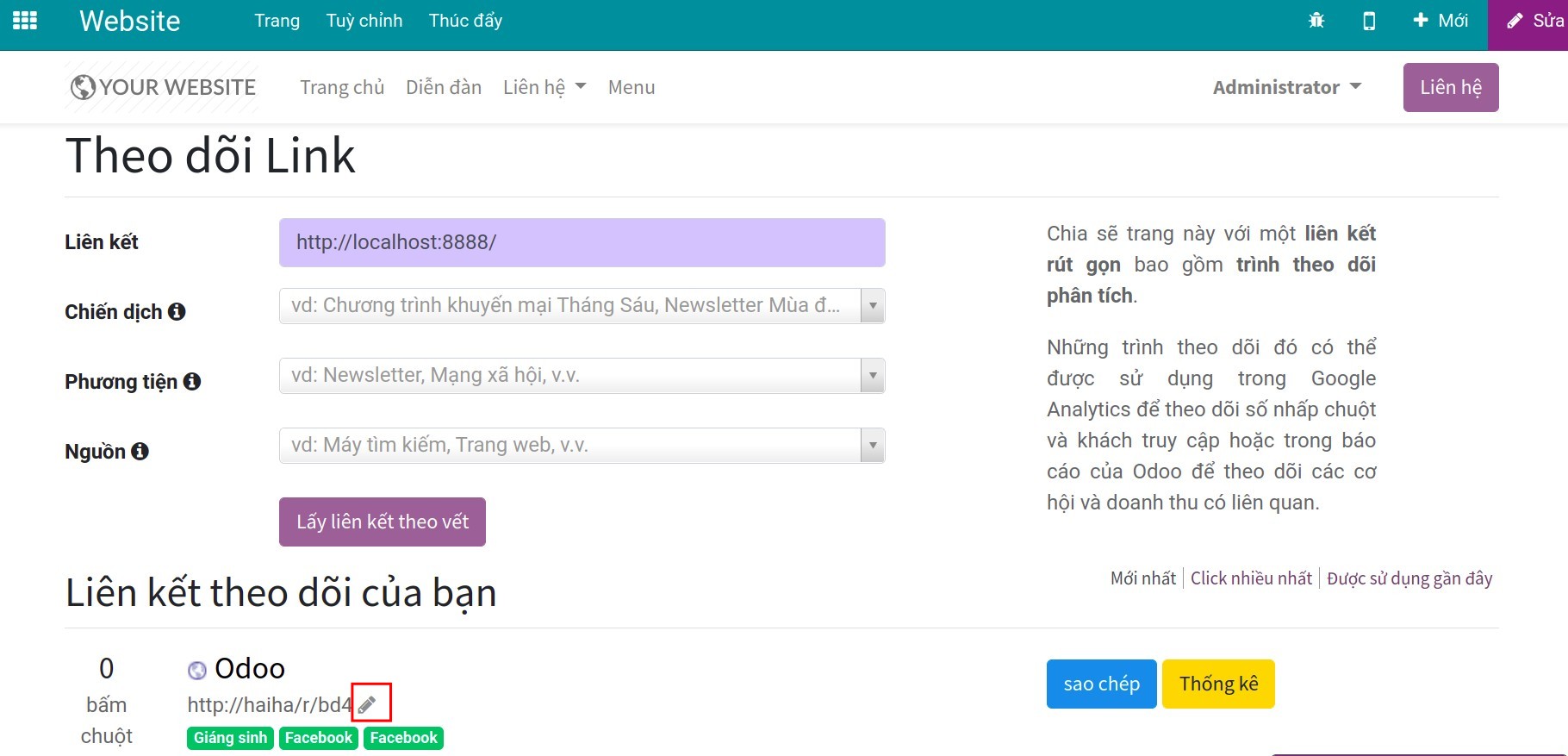1568x756 pixels.
Task: Click the Nguồn info icon
Action: click(x=140, y=452)
